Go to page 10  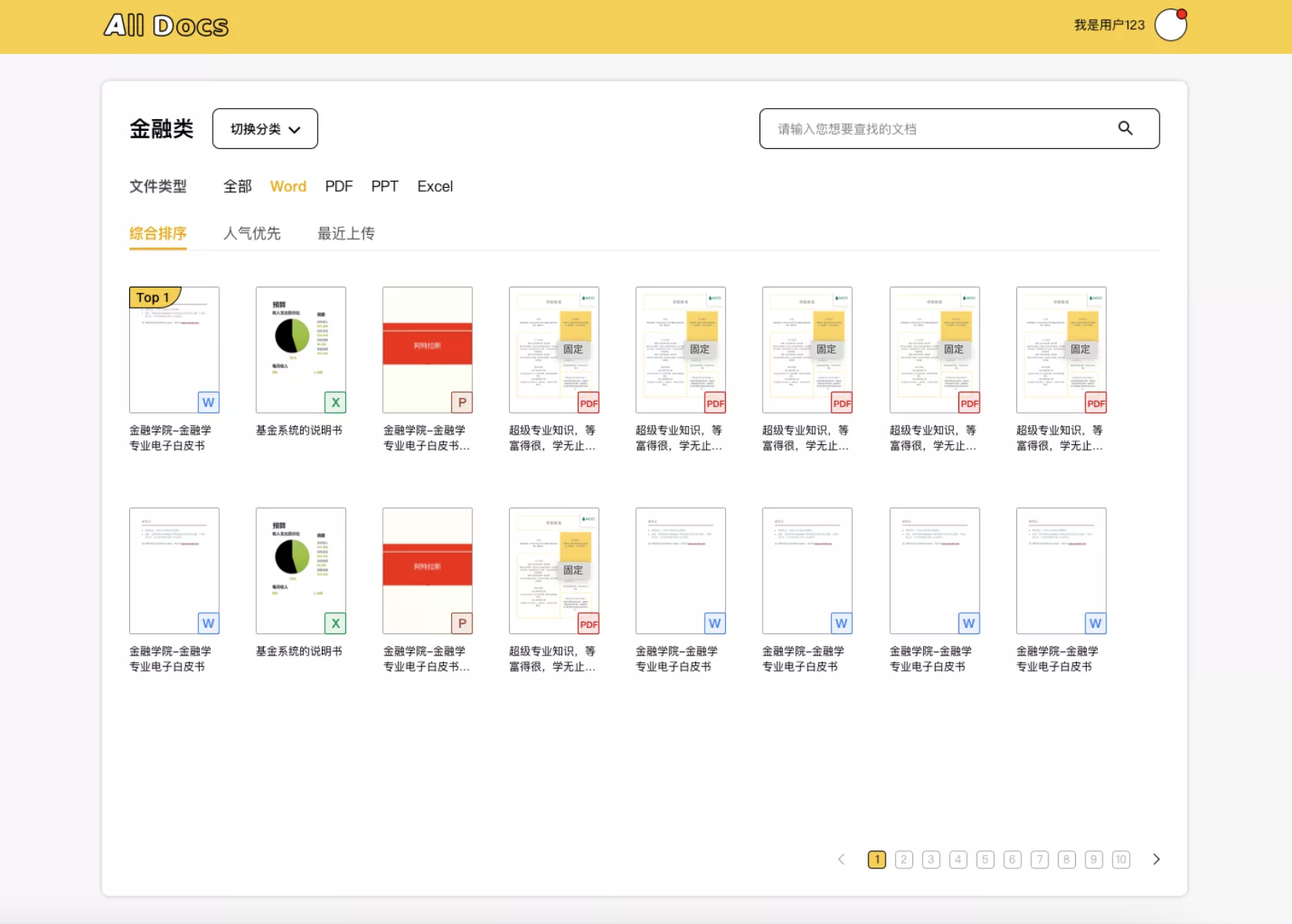point(1121,860)
